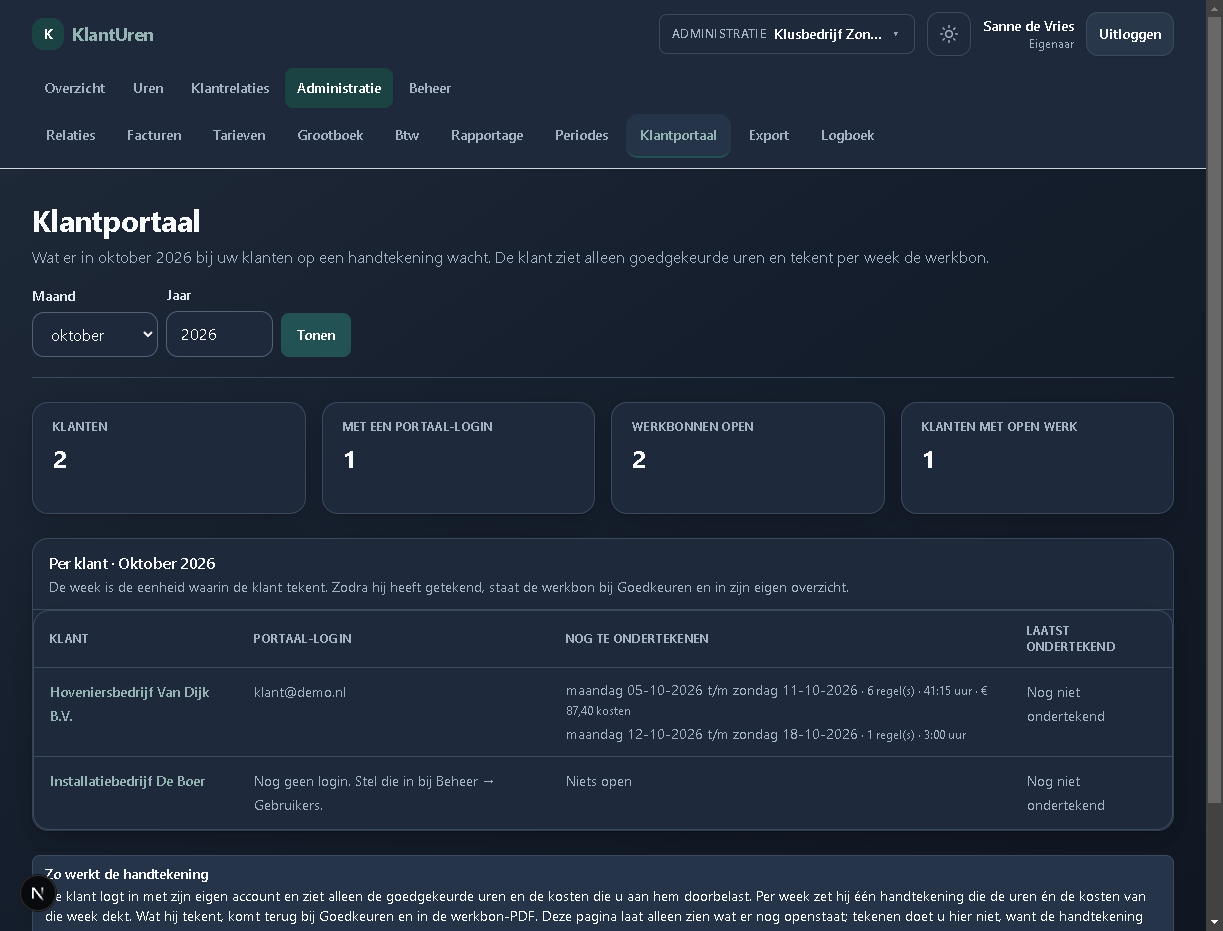The height and width of the screenshot is (931, 1223).
Task: Open the Logboek sub-tab
Action: pyautogui.click(x=848, y=135)
